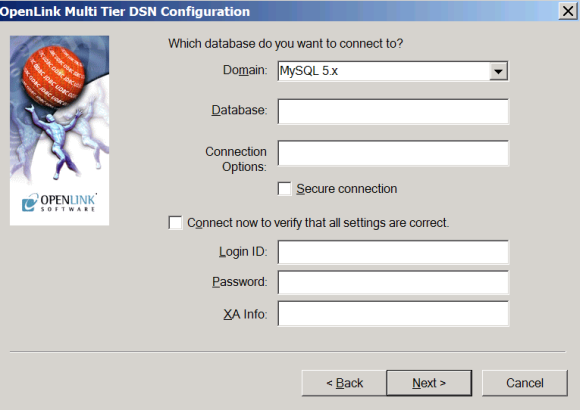This screenshot has height=410, width=580.
Task: Click the Database field label
Action: pyautogui.click(x=239, y=110)
